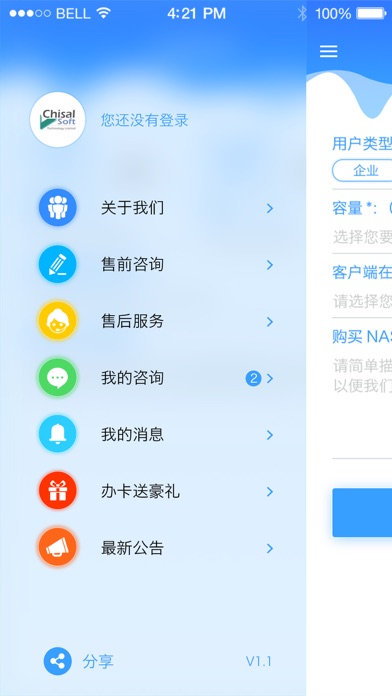Select the 企业 user type option
The width and height of the screenshot is (392, 696).
[364, 170]
